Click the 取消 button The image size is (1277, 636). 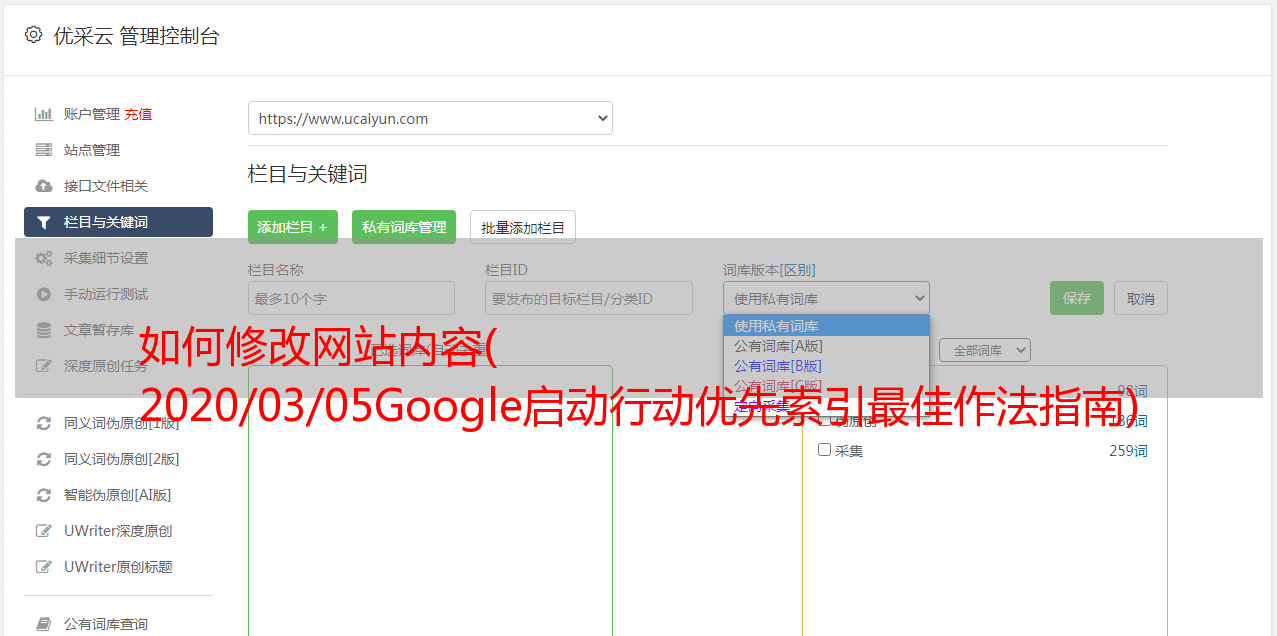(1141, 298)
